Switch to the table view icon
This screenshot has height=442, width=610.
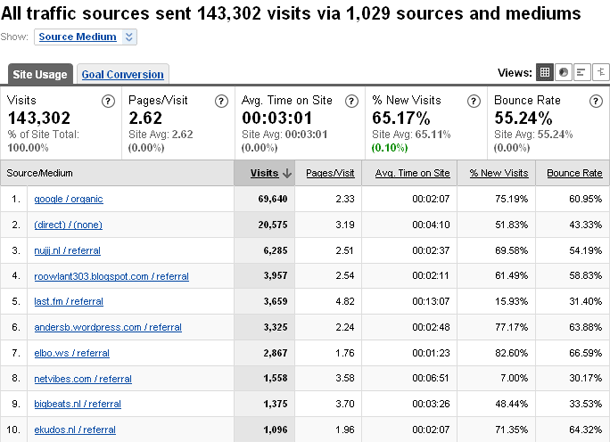[545, 73]
